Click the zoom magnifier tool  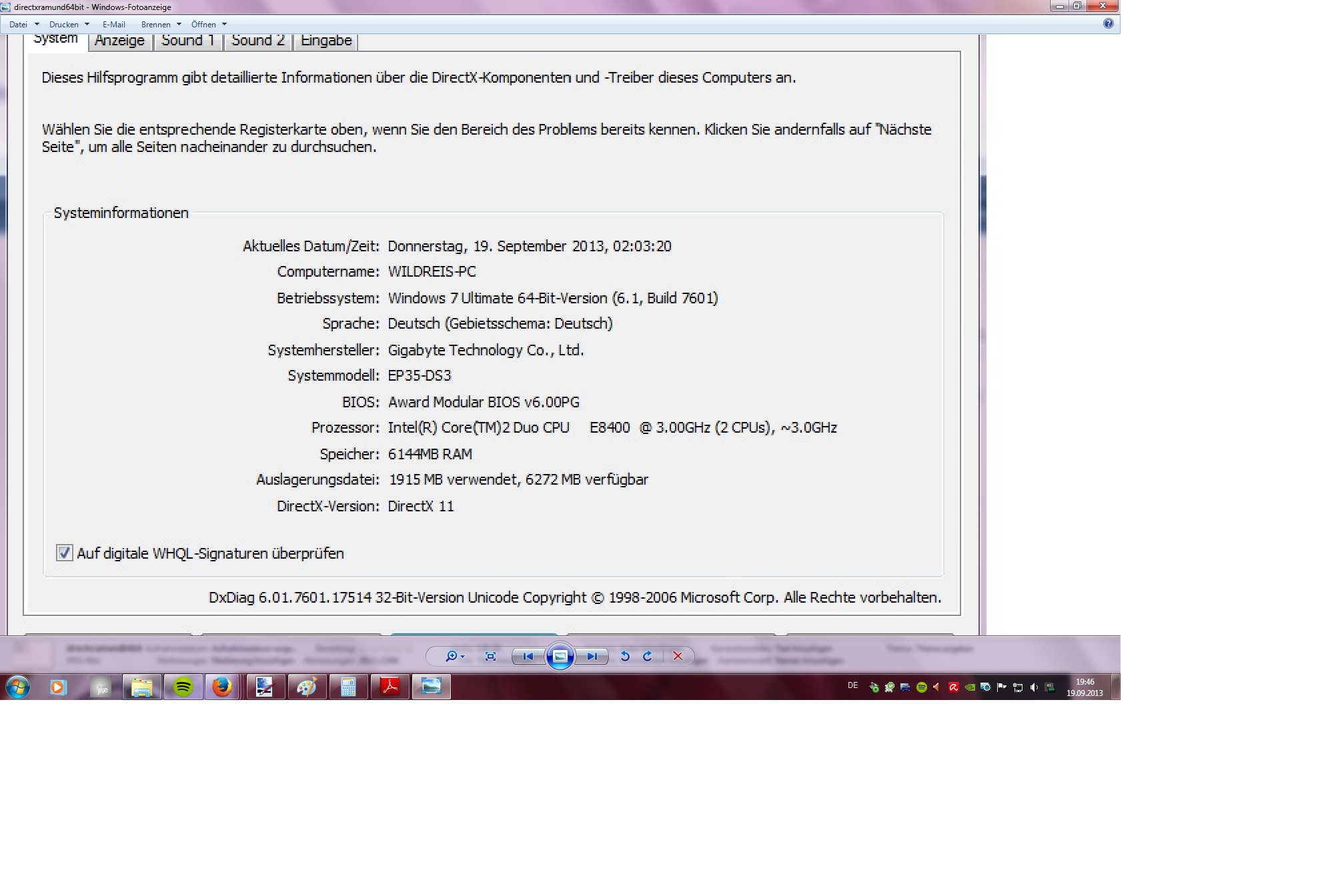point(452,657)
